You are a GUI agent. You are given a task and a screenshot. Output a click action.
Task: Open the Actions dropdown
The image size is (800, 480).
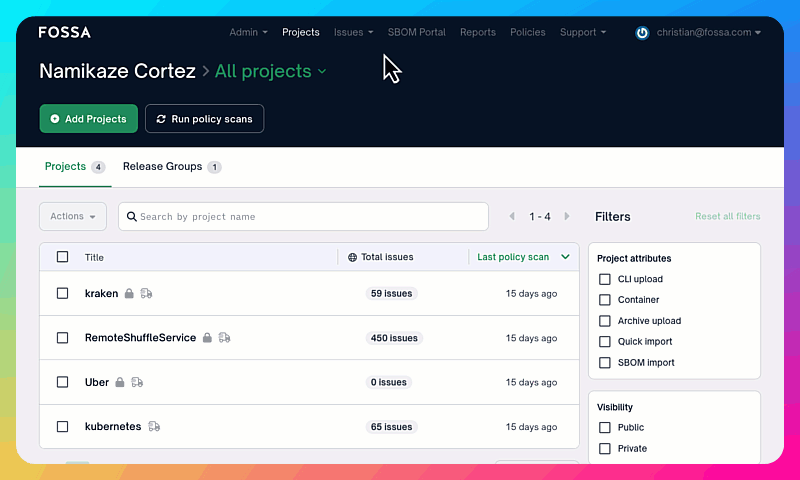coord(72,216)
